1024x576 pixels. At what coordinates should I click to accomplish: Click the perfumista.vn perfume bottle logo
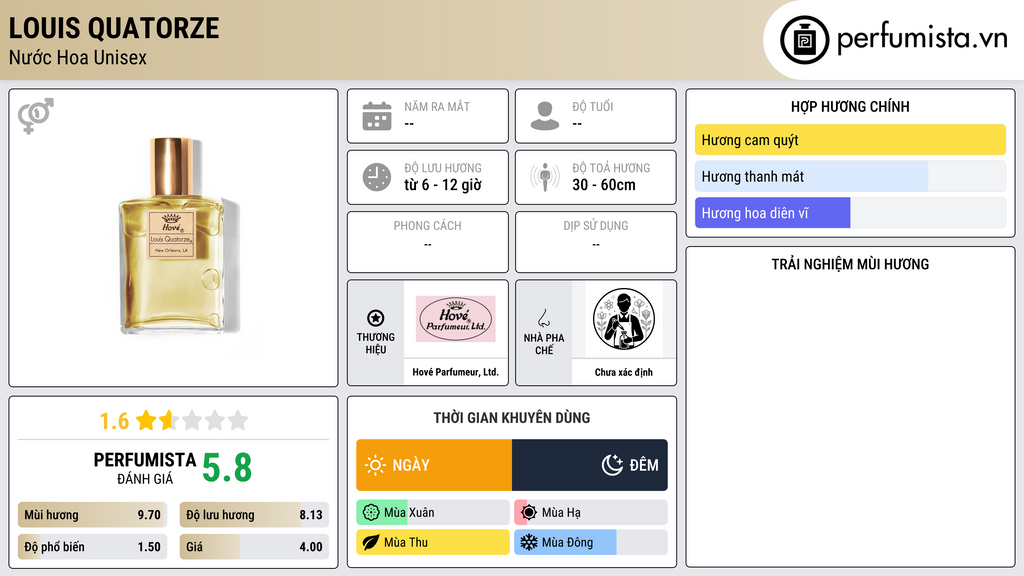pos(804,40)
